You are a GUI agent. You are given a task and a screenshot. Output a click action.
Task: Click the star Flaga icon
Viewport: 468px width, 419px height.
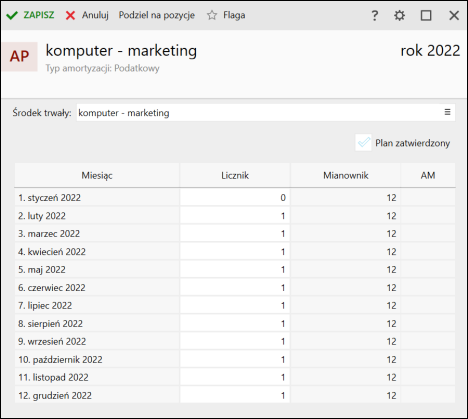click(x=212, y=15)
